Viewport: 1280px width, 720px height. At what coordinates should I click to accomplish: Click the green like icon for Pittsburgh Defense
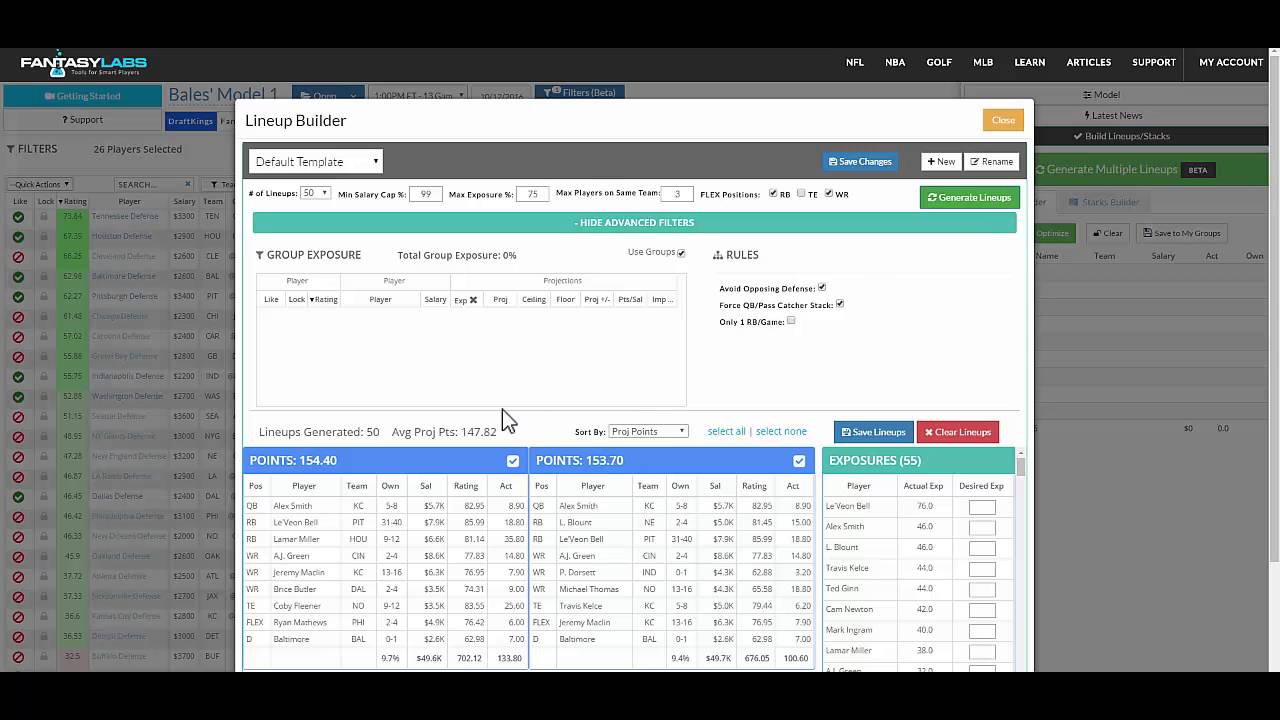click(18, 296)
